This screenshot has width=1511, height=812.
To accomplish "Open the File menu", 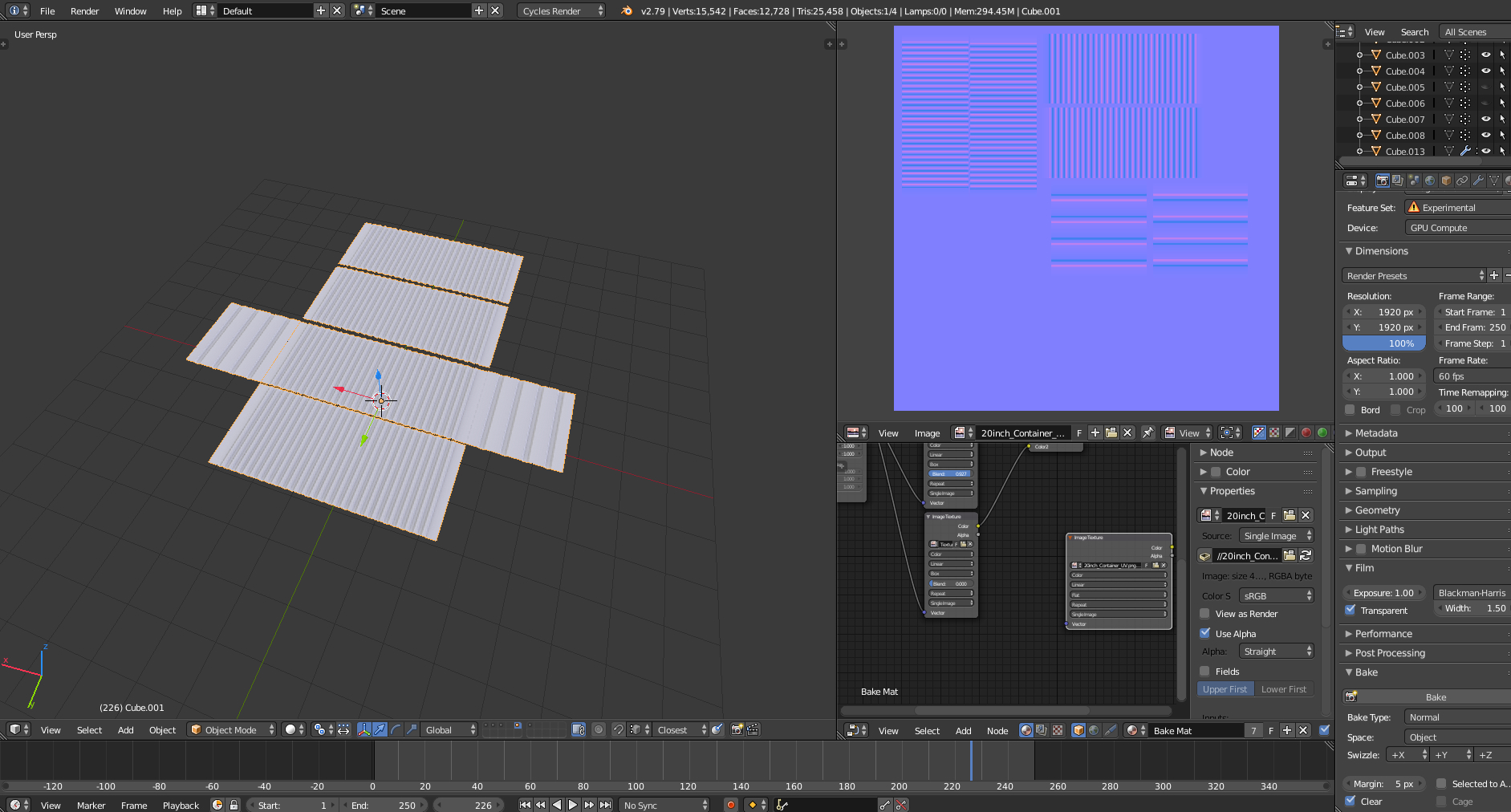I will point(47,11).
